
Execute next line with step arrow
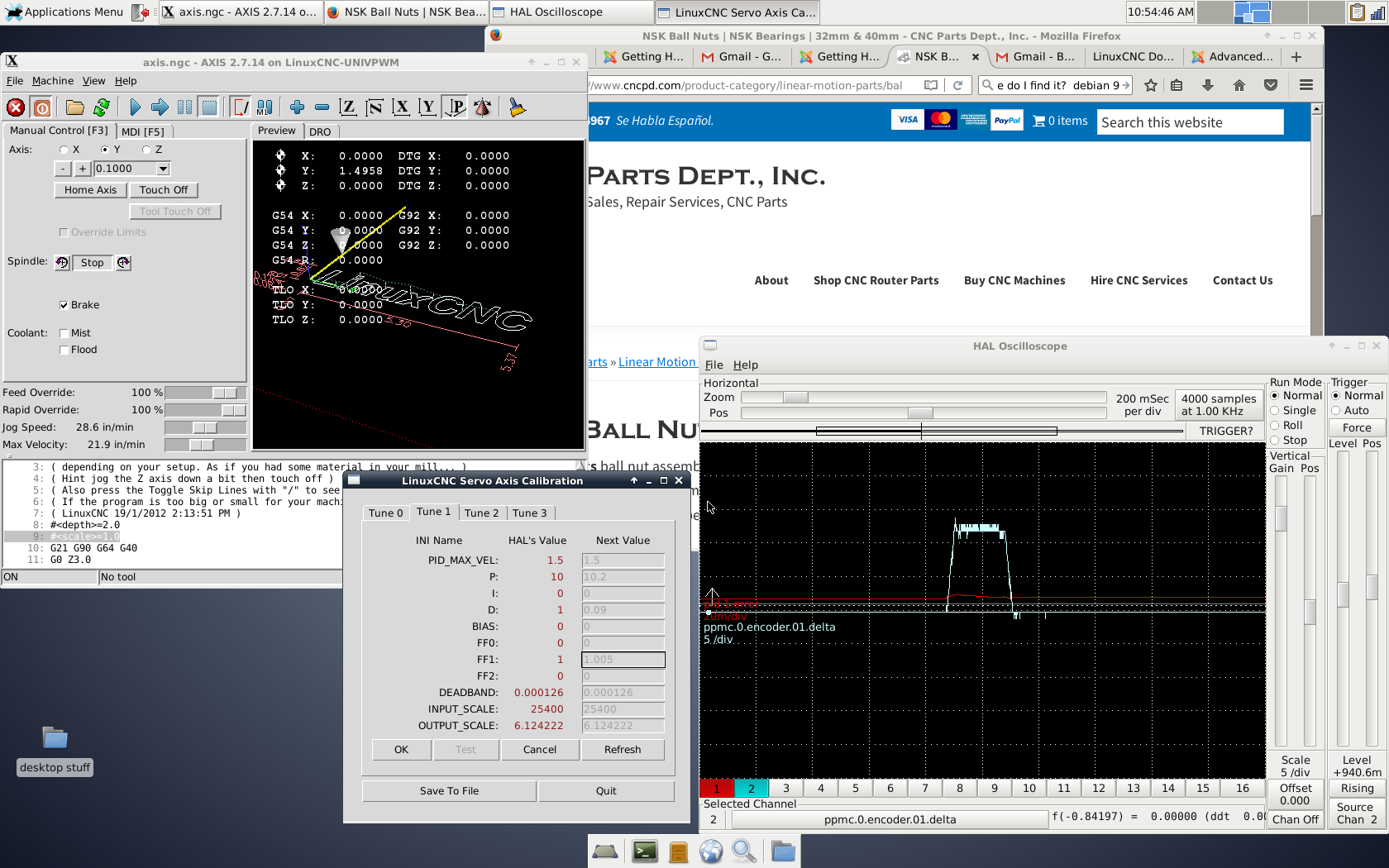(x=160, y=107)
